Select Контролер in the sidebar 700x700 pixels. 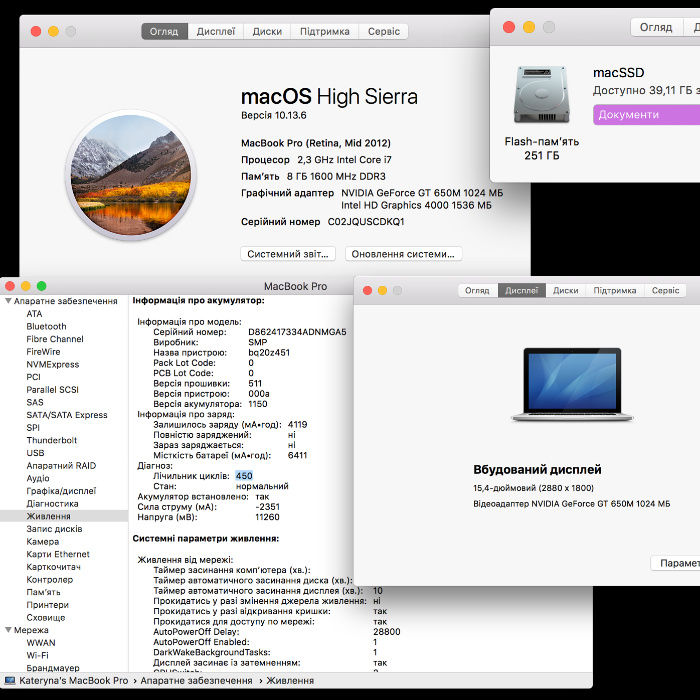point(49,579)
